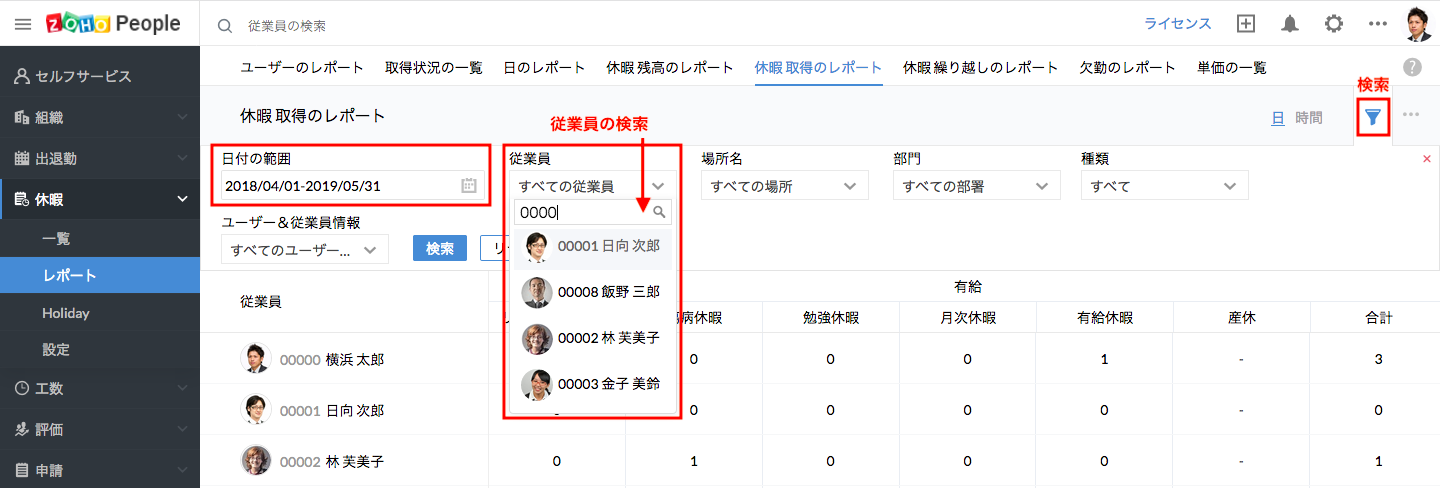Select 00008 飯野 三郎 from employee list
1440x488 pixels.
click(x=592, y=292)
